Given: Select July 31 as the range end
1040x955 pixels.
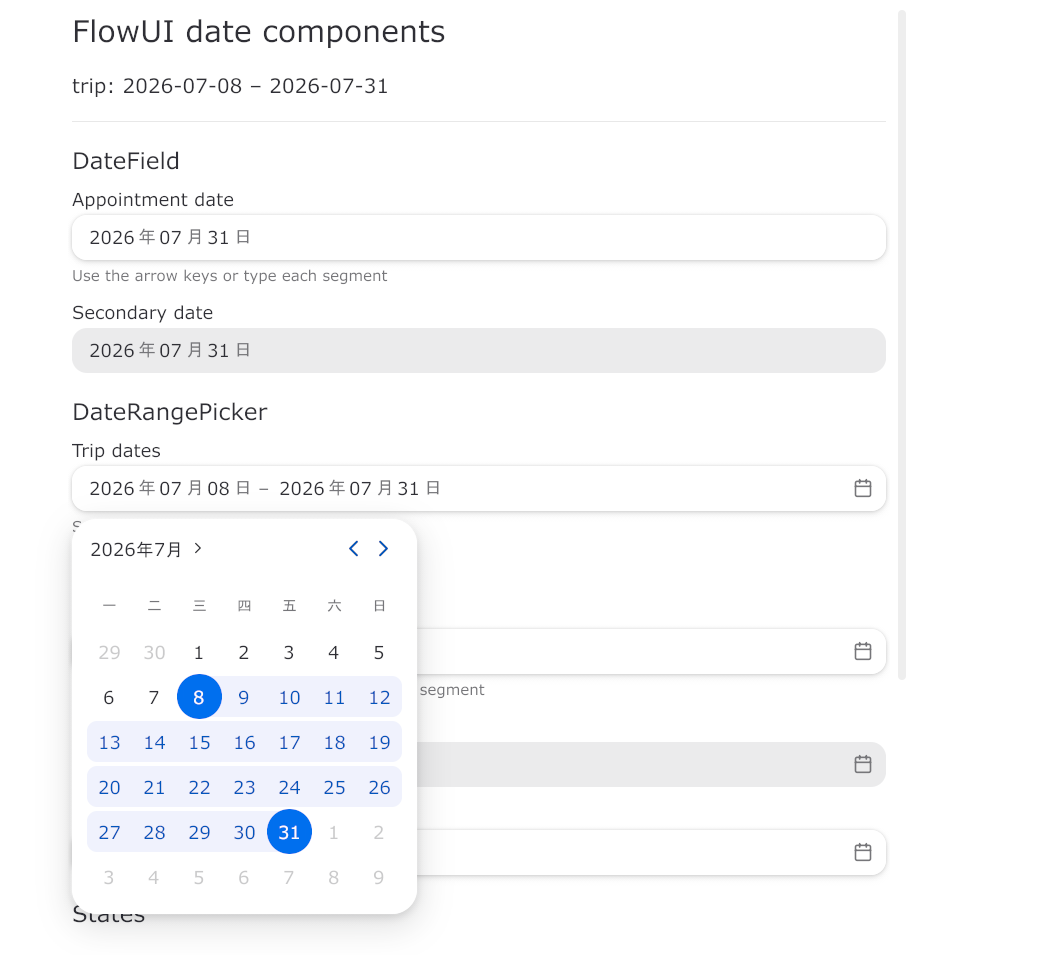Looking at the screenshot, I should [x=289, y=832].
